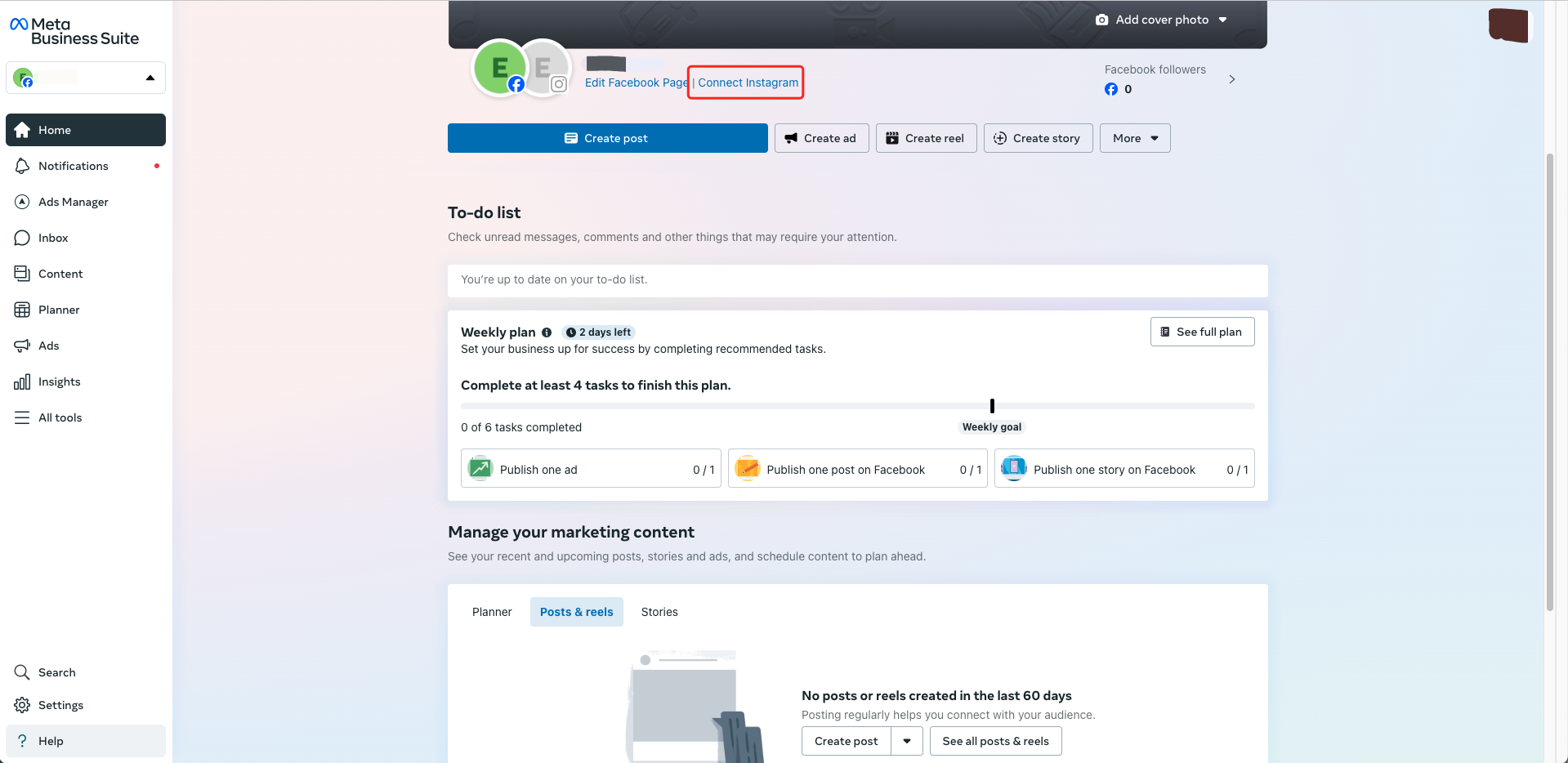Click the Facebook followers logo icon
1568x763 pixels.
pyautogui.click(x=1111, y=89)
